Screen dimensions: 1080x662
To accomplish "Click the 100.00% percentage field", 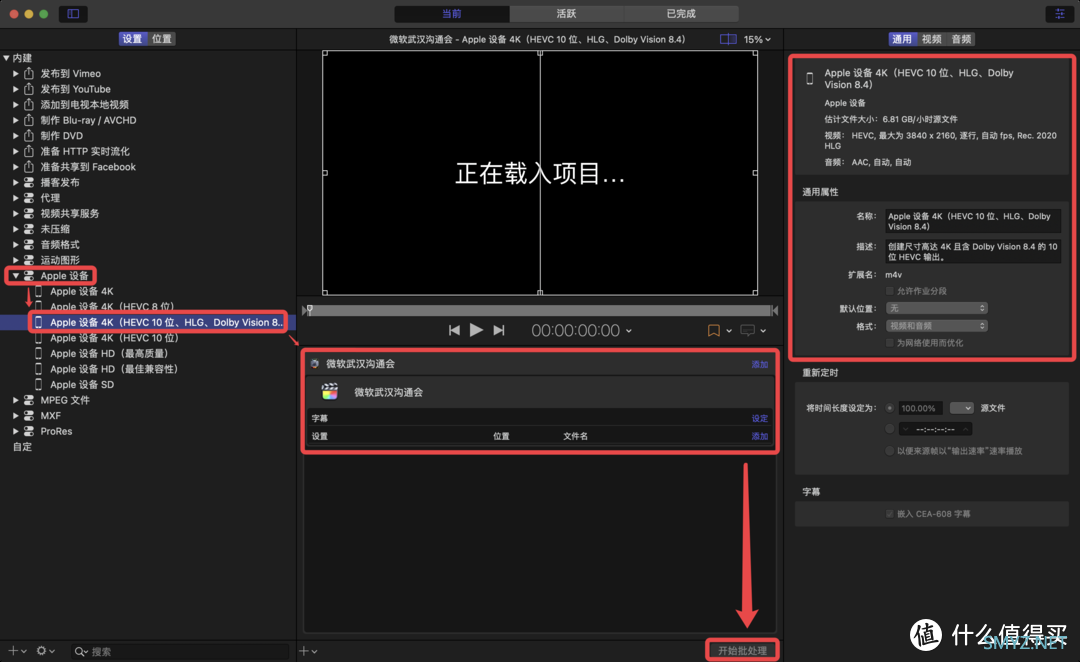I will [920, 408].
